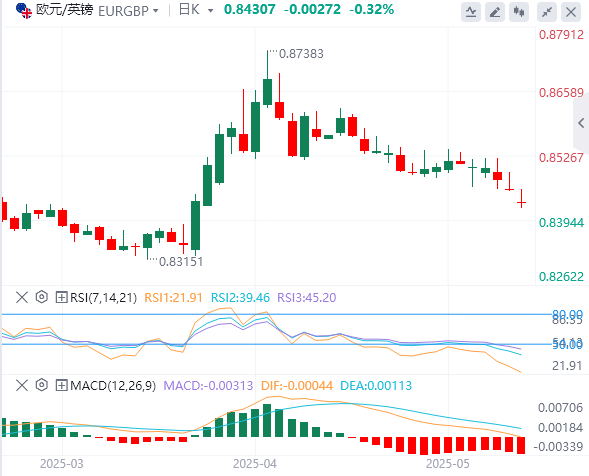Click the 0.87383 high price marker
Screen dimensions: 589x476
[x=301, y=54]
